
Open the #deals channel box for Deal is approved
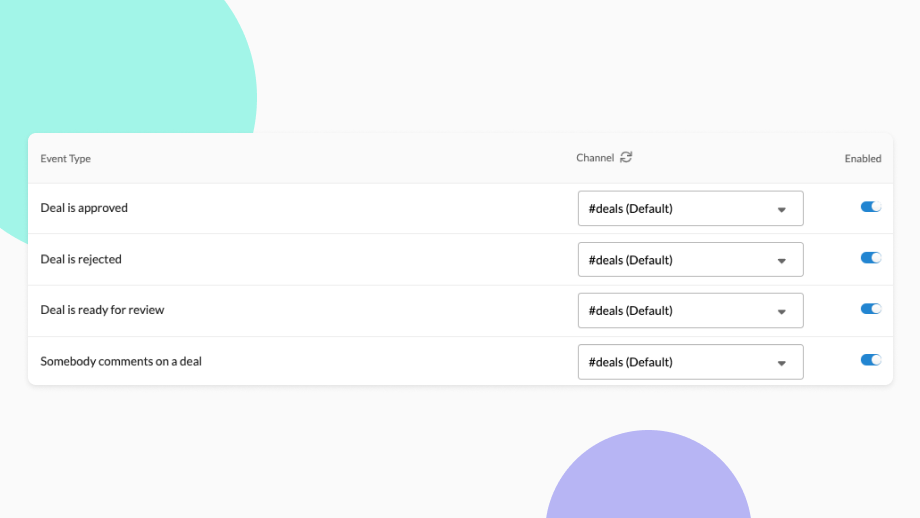pyautogui.click(x=680, y=209)
